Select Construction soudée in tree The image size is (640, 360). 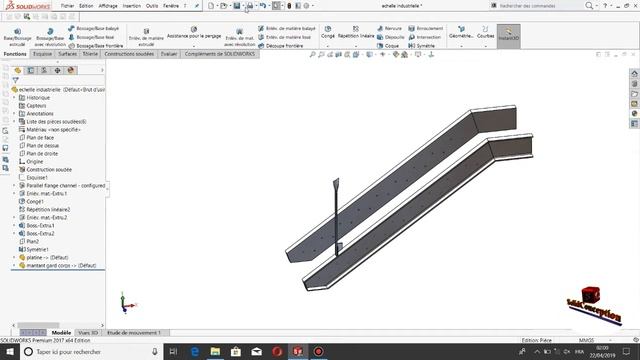[x=45, y=169]
